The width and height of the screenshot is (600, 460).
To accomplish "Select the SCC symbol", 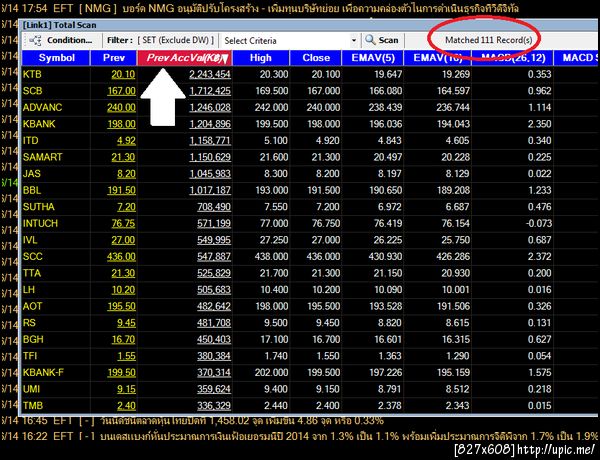I will [x=33, y=256].
